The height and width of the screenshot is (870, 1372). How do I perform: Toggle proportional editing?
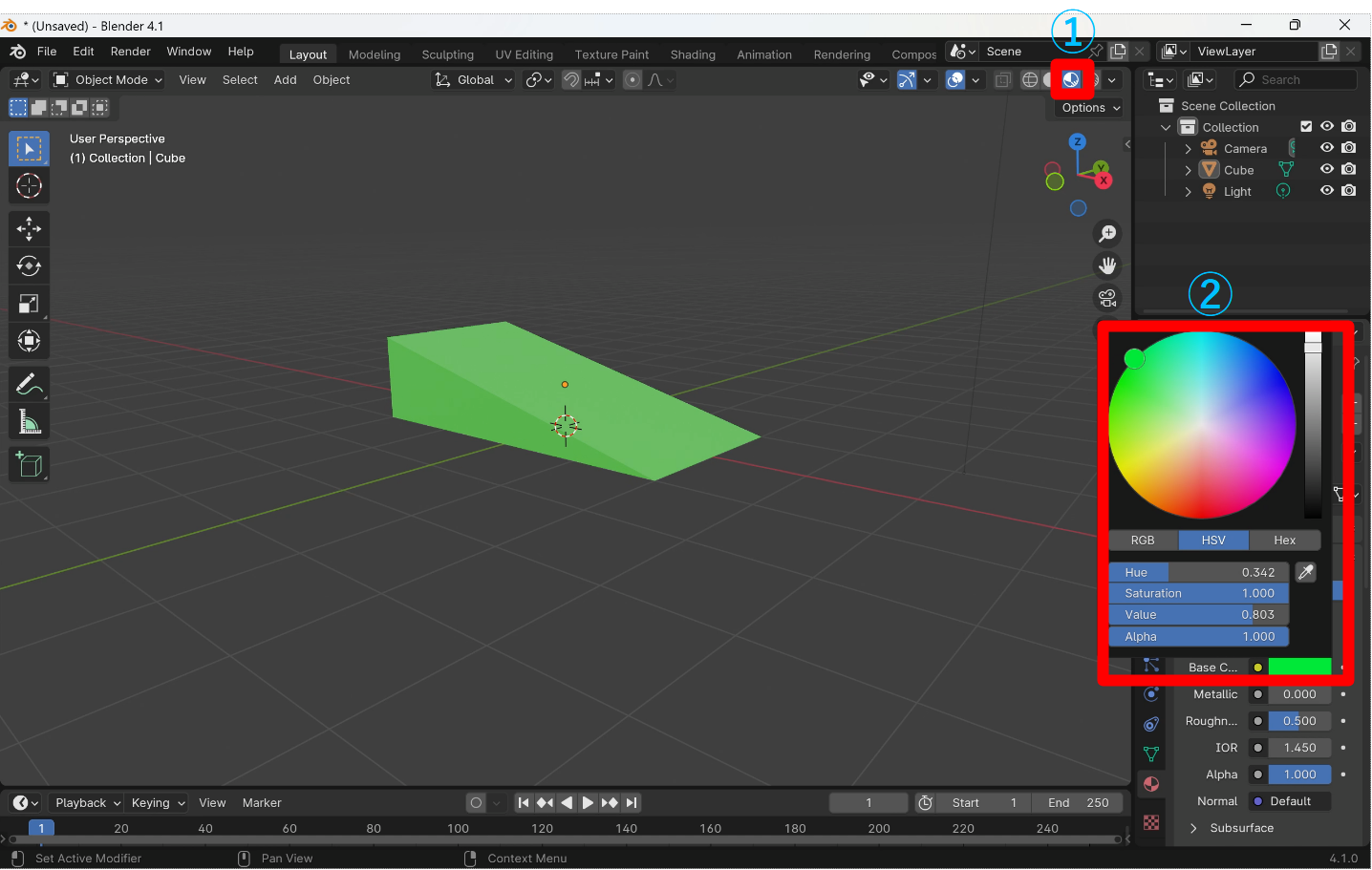coord(632,80)
